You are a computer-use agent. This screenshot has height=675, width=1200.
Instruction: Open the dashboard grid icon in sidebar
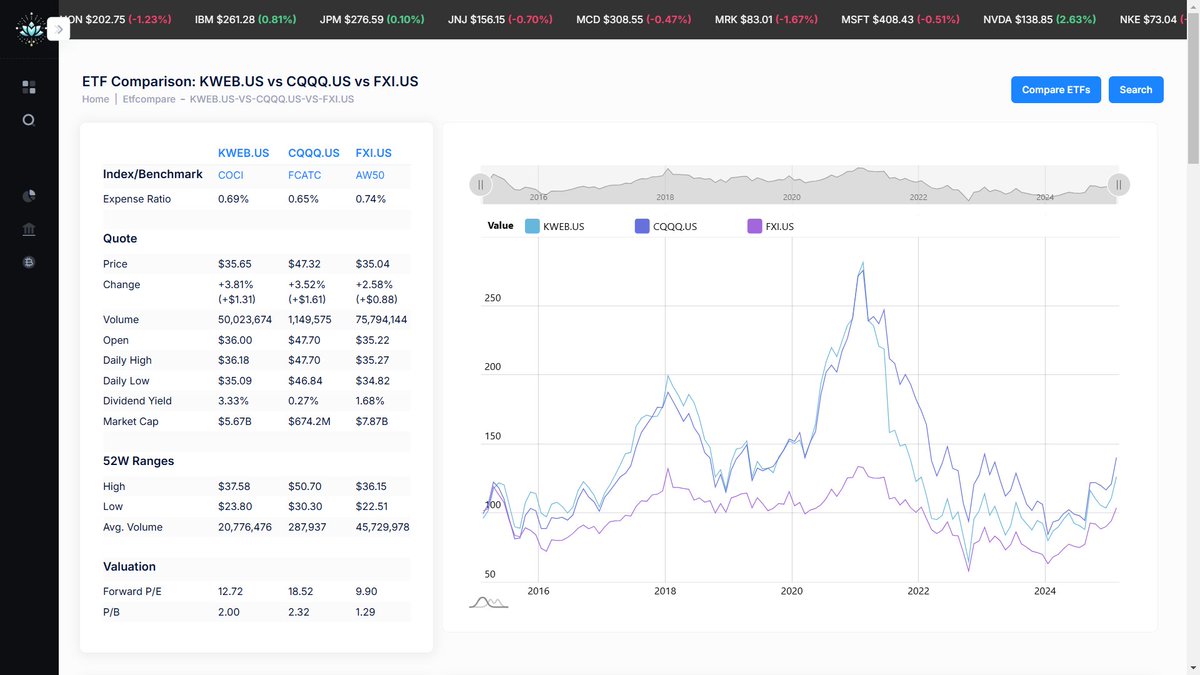[29, 87]
